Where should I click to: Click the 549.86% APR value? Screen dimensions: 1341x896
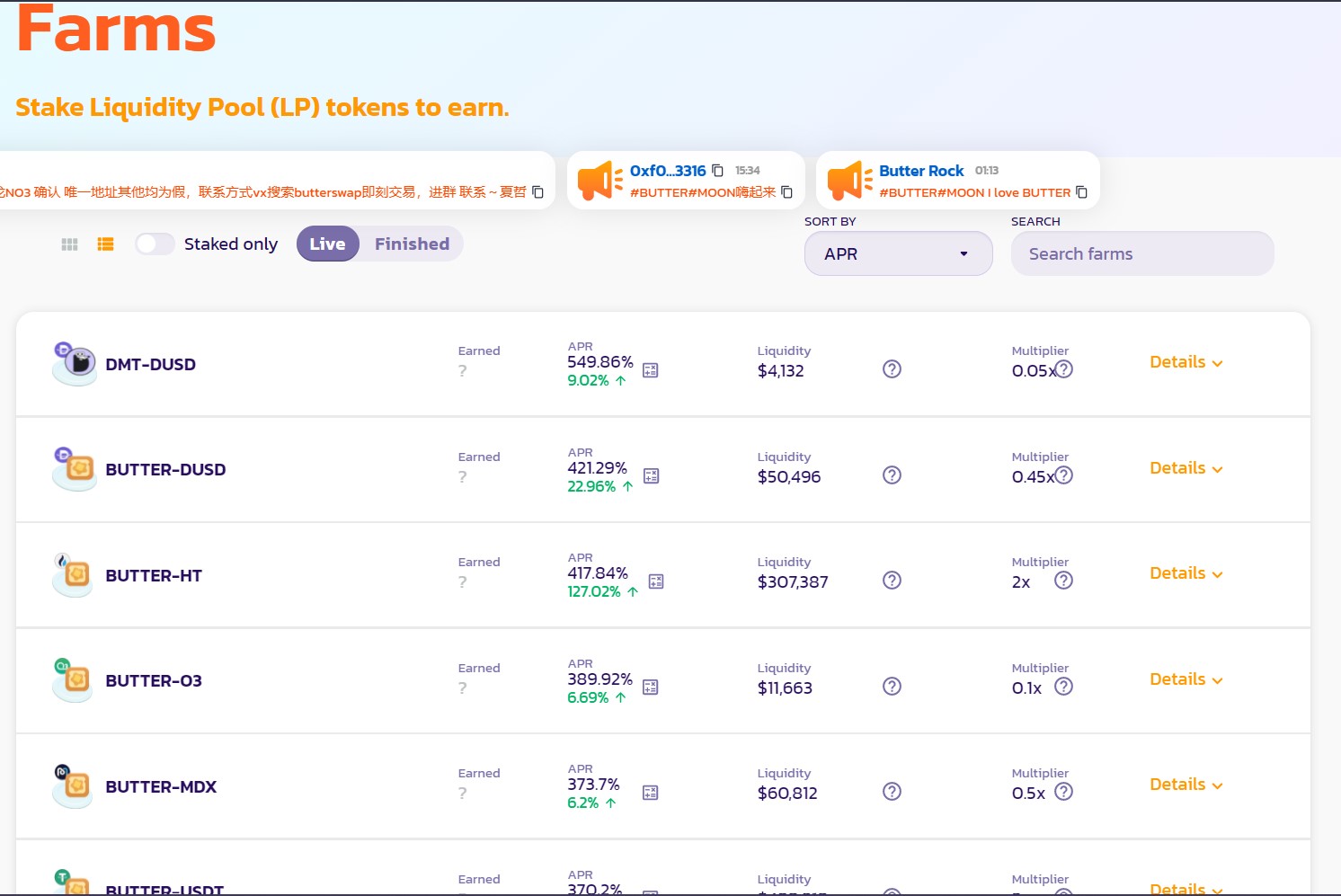(x=600, y=362)
